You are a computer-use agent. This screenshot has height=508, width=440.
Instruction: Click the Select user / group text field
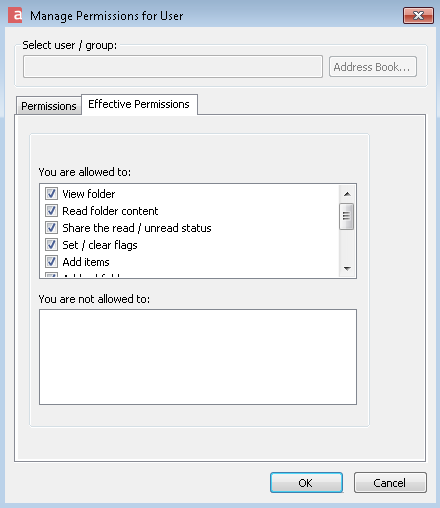tap(173, 67)
